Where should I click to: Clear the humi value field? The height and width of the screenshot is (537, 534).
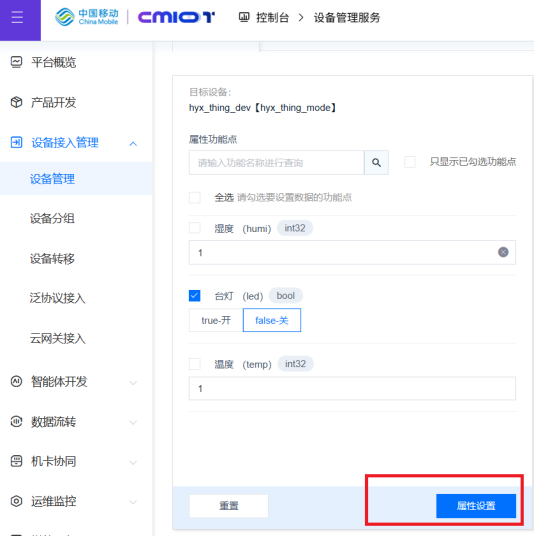(x=503, y=252)
